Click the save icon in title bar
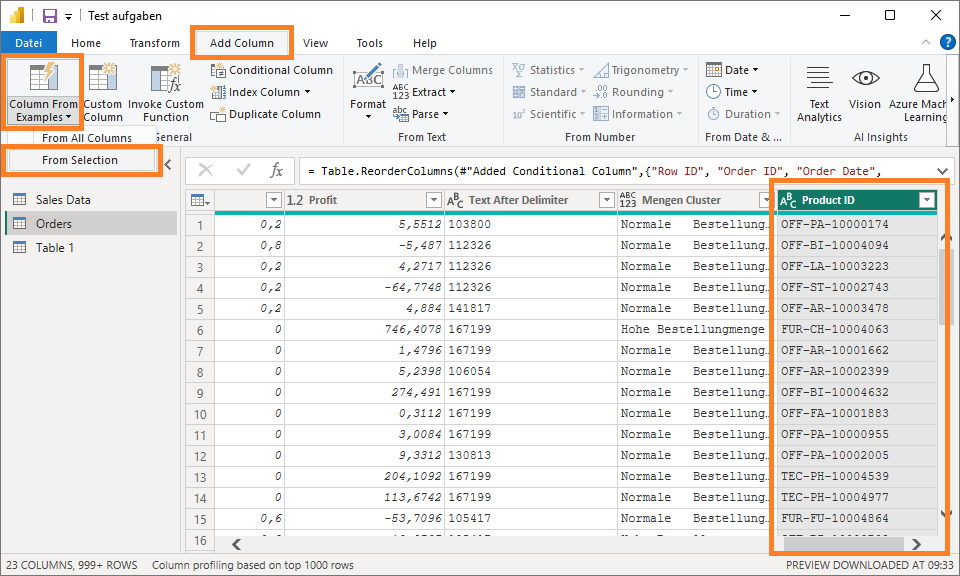Viewport: 960px width, 576px height. [x=50, y=16]
